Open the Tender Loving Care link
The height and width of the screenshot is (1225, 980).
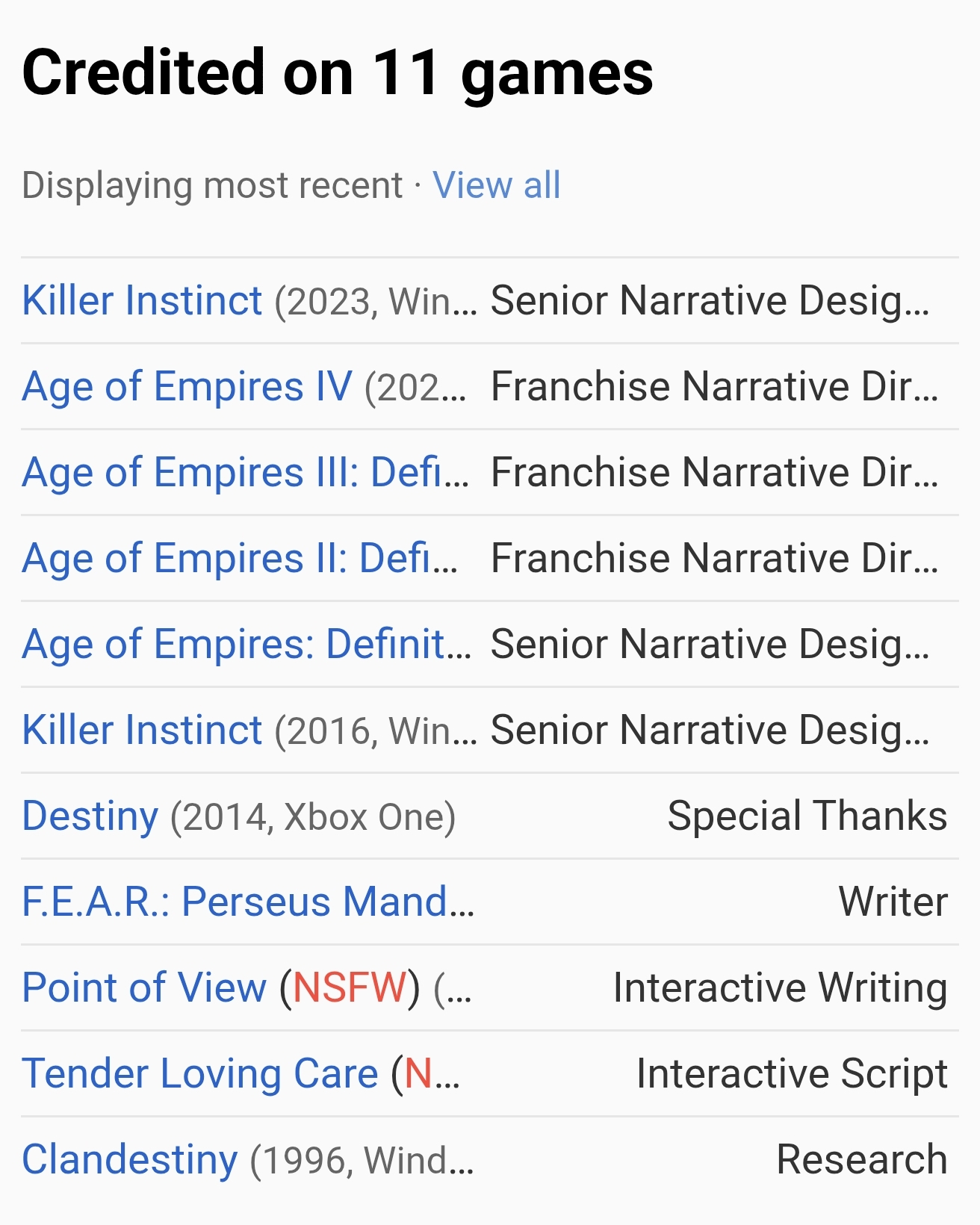tap(200, 1074)
